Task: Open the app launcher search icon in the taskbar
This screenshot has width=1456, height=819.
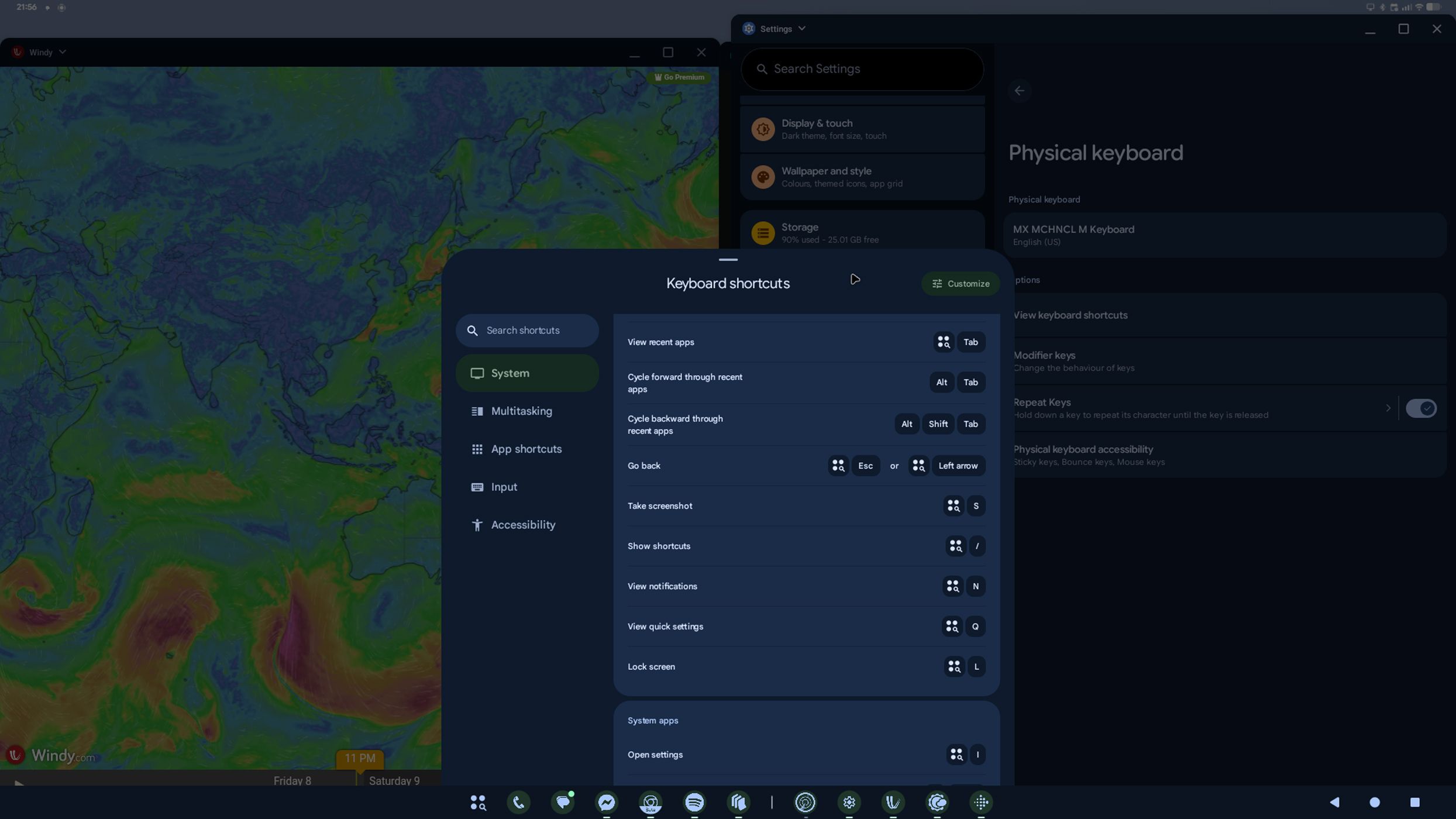Action: (x=478, y=802)
